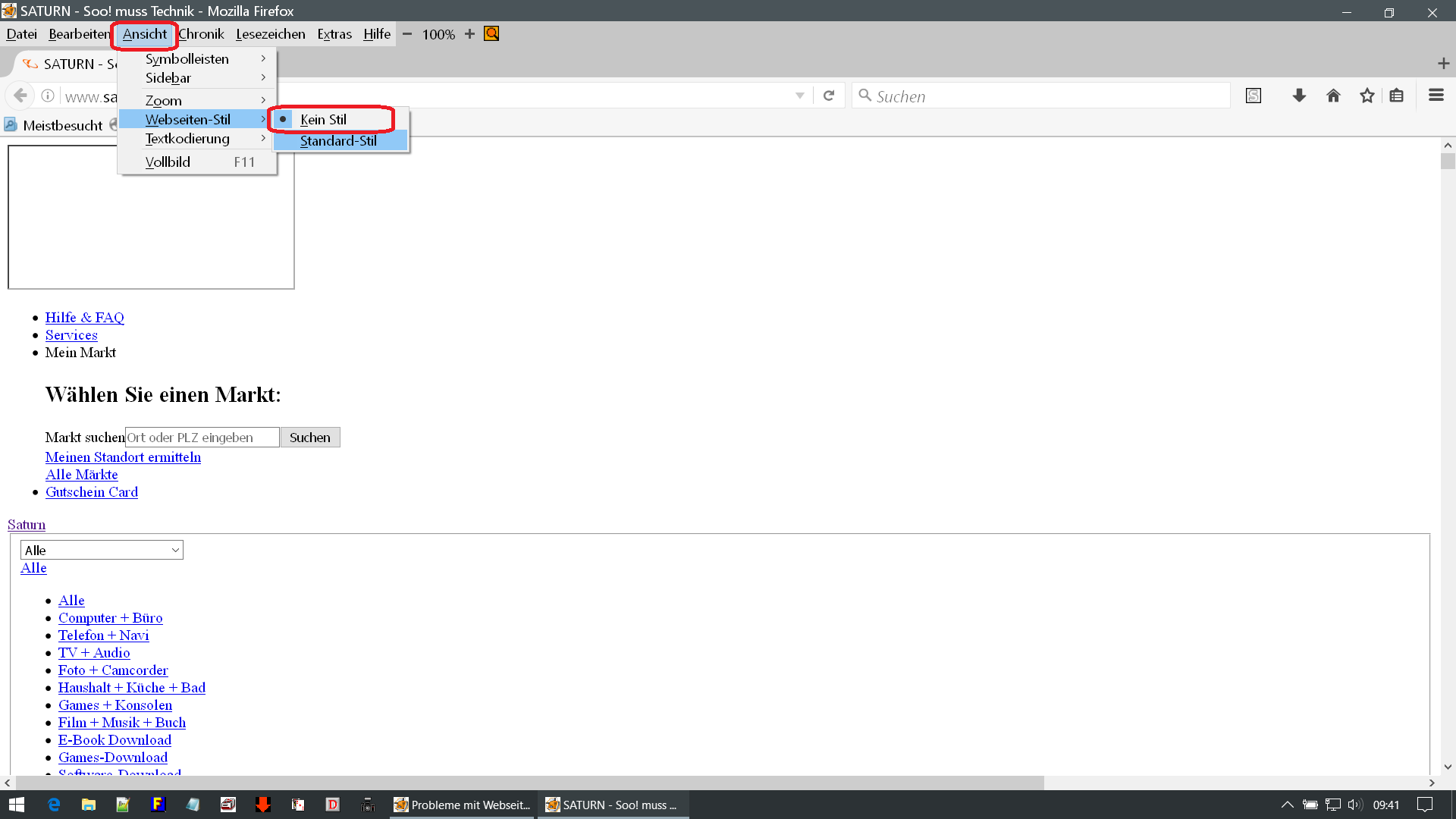Click the reload page icon
The image size is (1456, 819).
pos(829,96)
